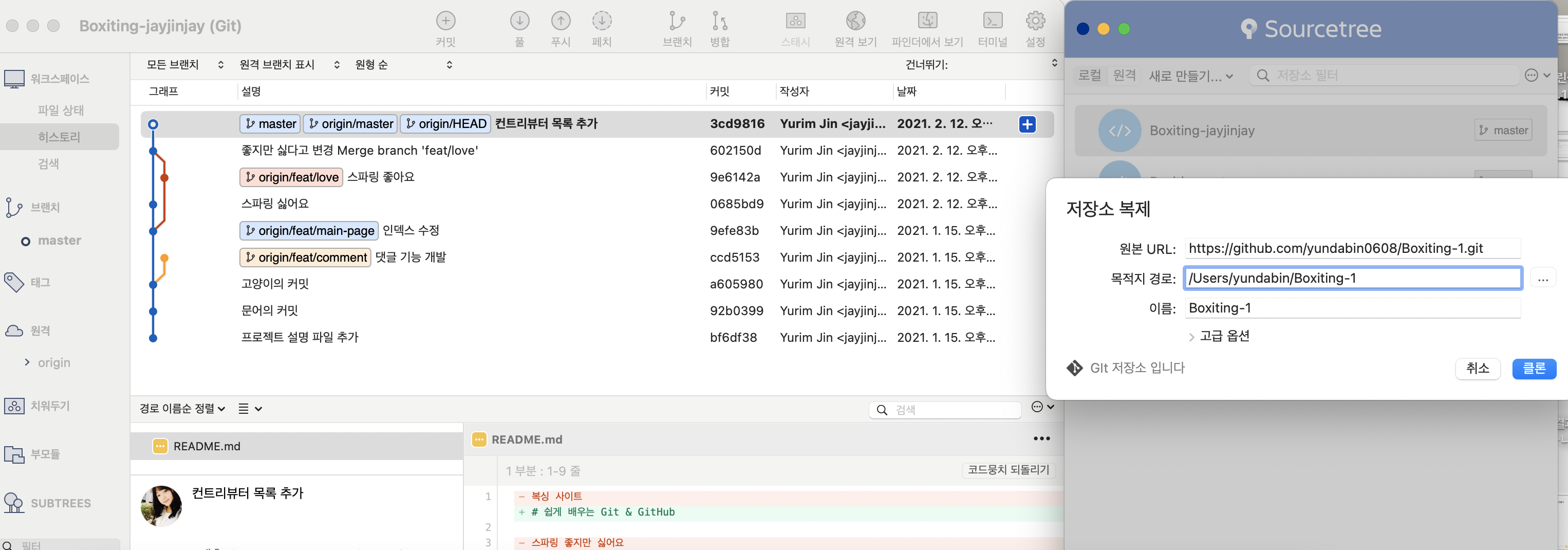Open the New (새로 만들기...) dropdown
Image resolution: width=1568 pixels, height=550 pixels.
(1190, 76)
